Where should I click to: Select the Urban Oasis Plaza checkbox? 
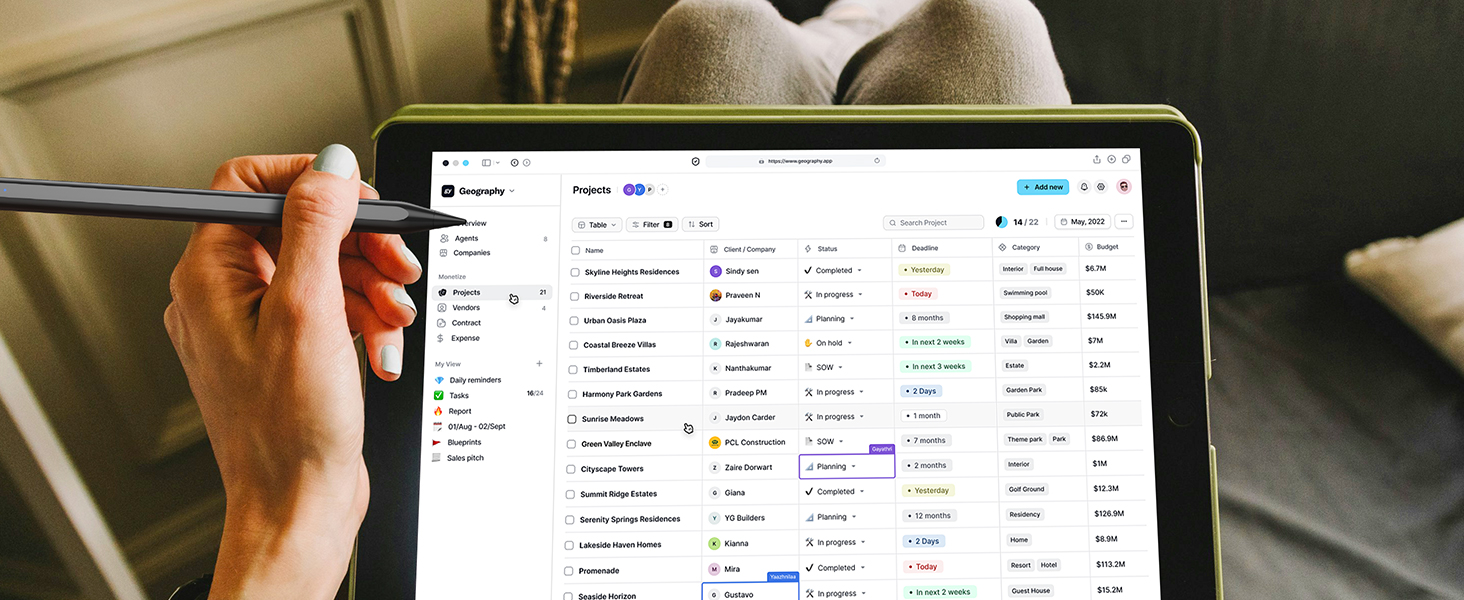(574, 321)
